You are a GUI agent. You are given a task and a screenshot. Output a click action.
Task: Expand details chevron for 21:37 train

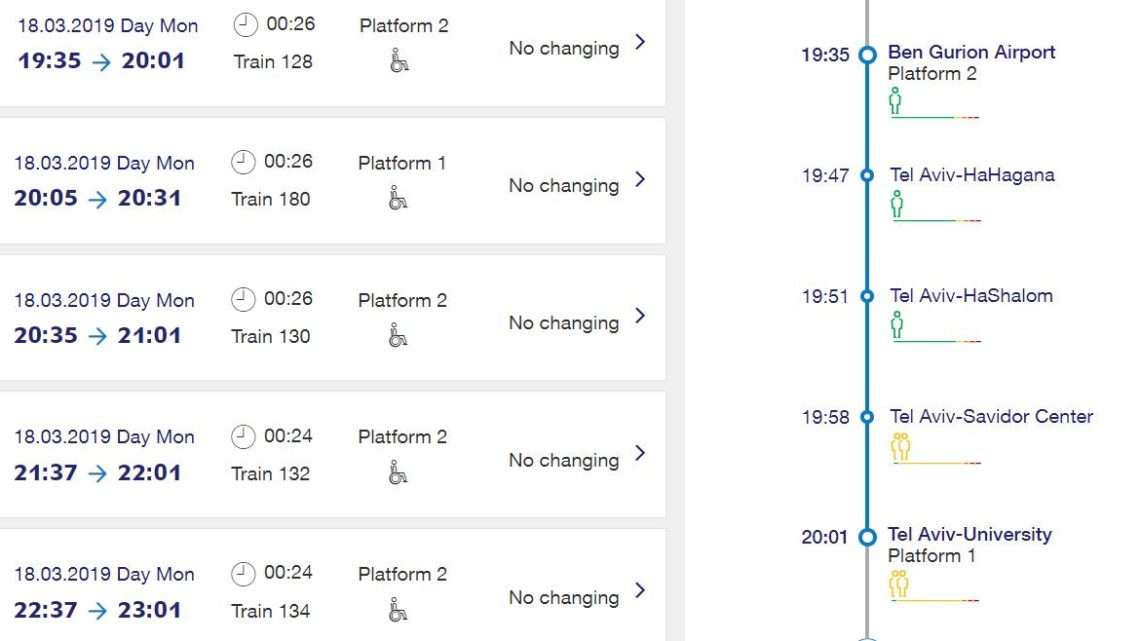(640, 453)
